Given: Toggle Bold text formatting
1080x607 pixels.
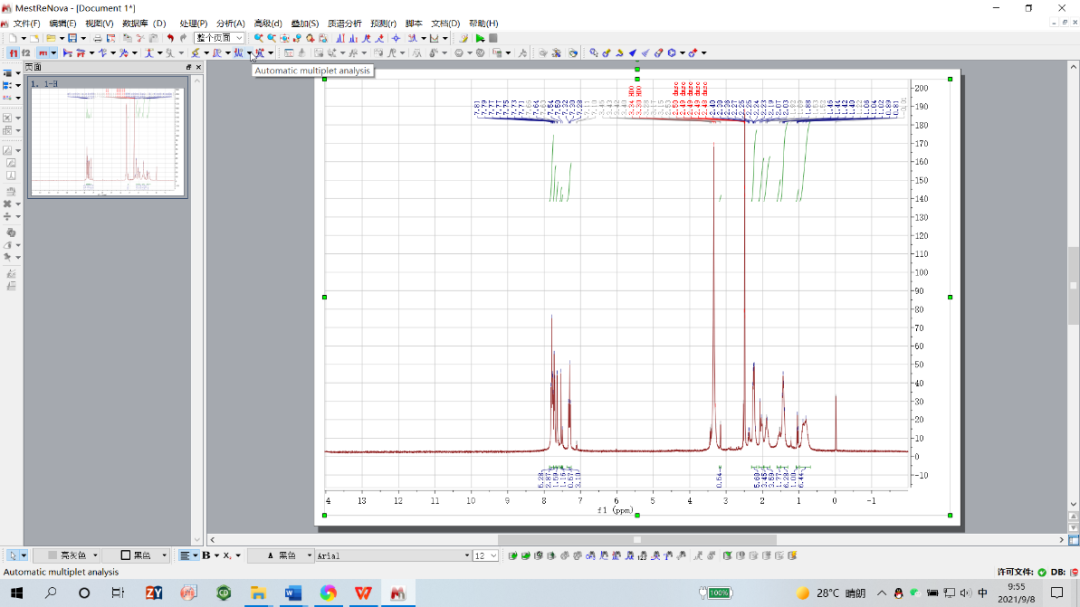Looking at the screenshot, I should tap(205, 555).
